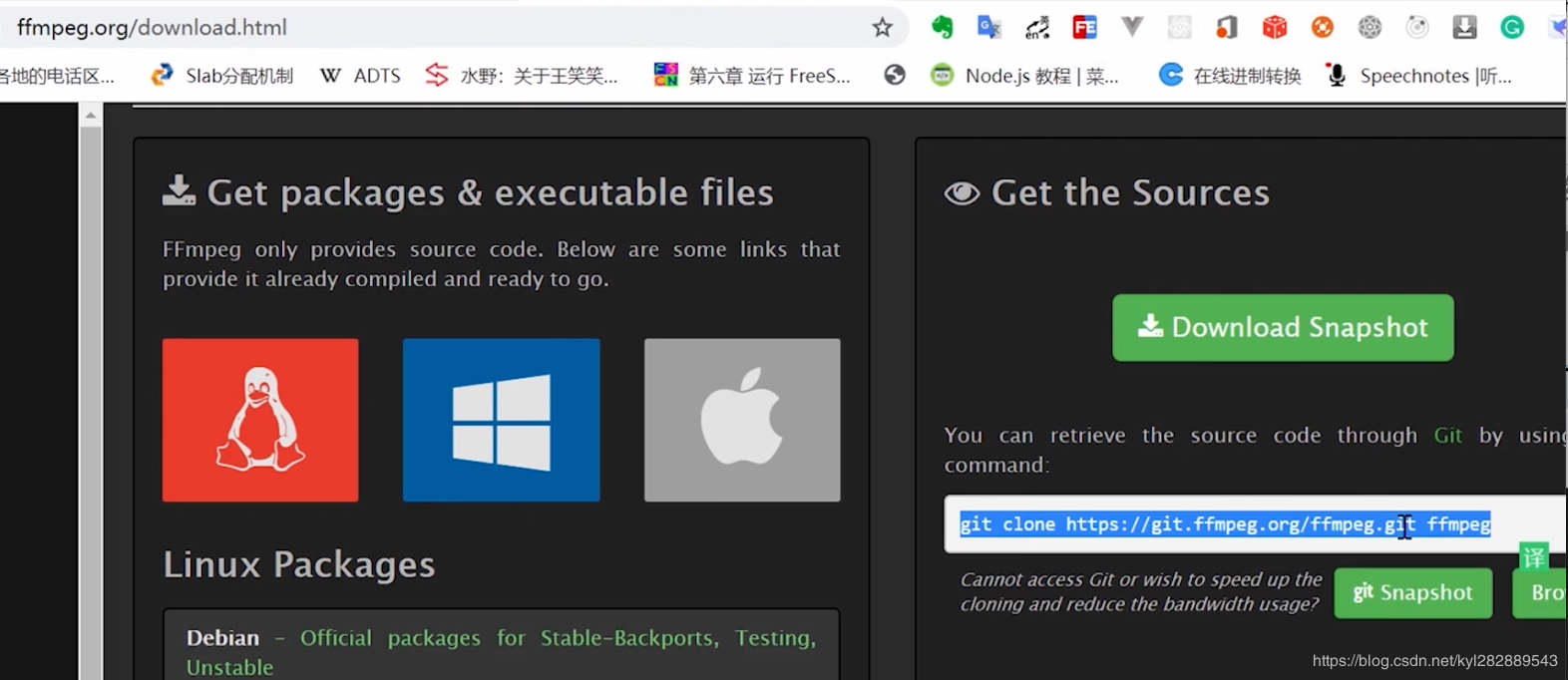Open the gray React devtools extension icon
The width and height of the screenshot is (1568, 680).
pos(1370,28)
